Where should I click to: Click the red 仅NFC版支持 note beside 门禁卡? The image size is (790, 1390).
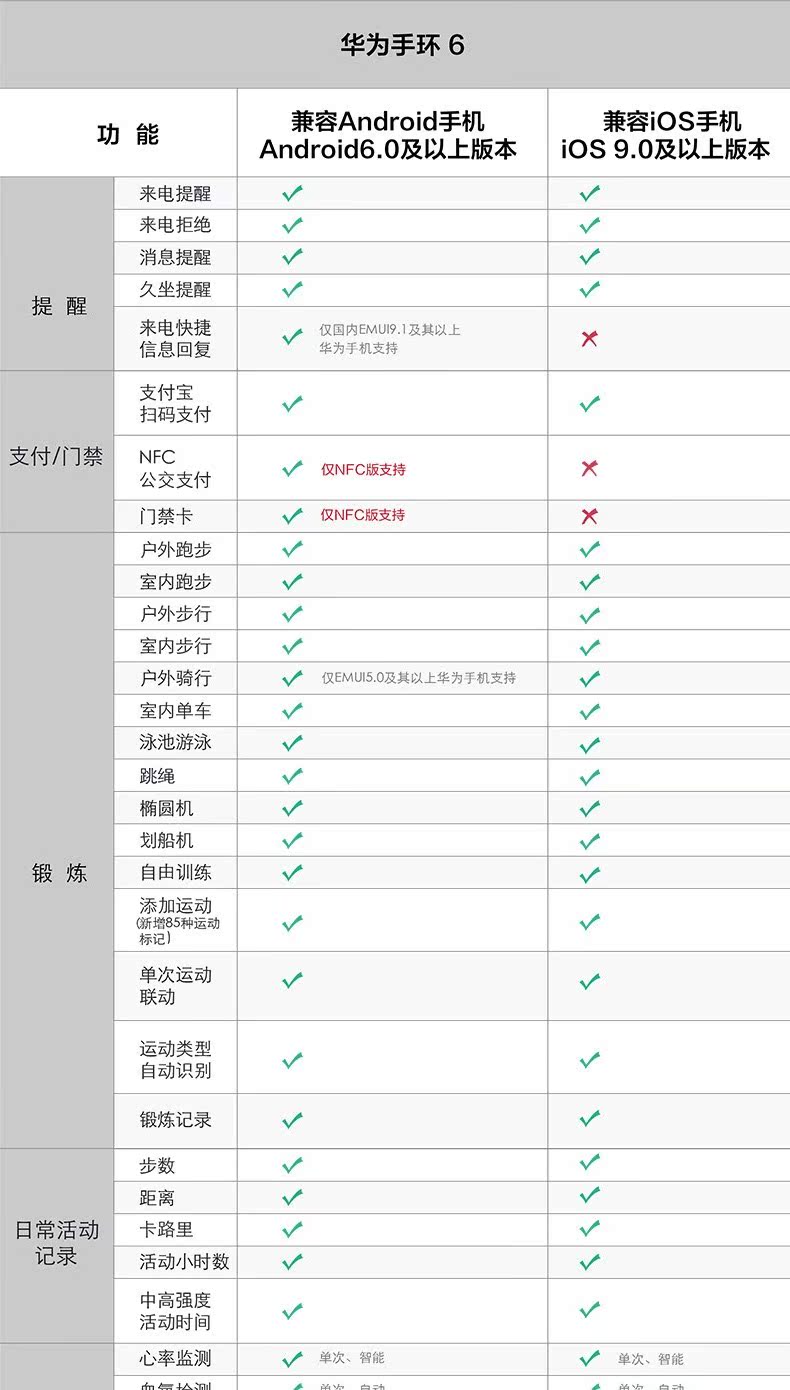click(x=363, y=515)
